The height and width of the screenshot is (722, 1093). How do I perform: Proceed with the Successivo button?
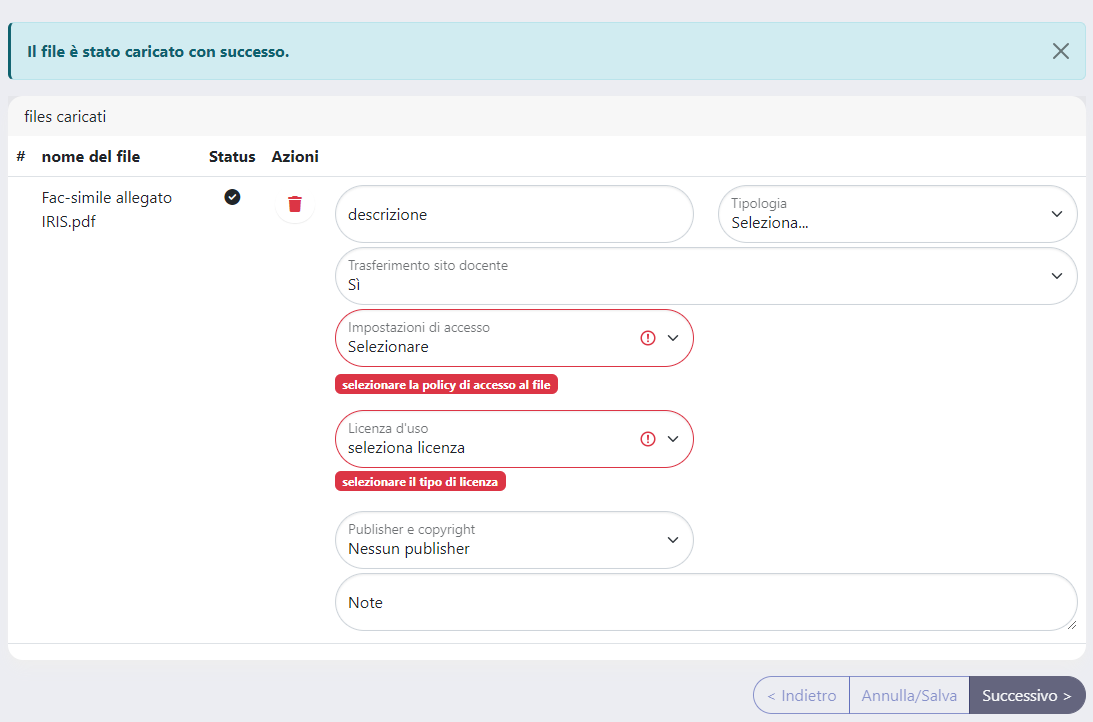pyautogui.click(x=1026, y=695)
